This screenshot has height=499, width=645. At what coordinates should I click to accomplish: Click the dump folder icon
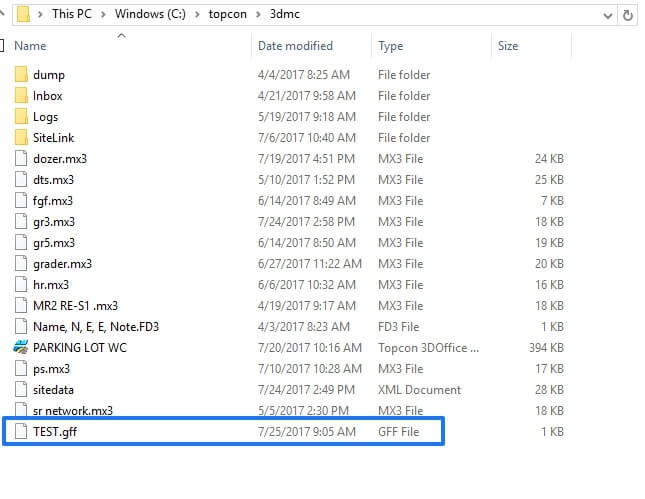coord(21,75)
